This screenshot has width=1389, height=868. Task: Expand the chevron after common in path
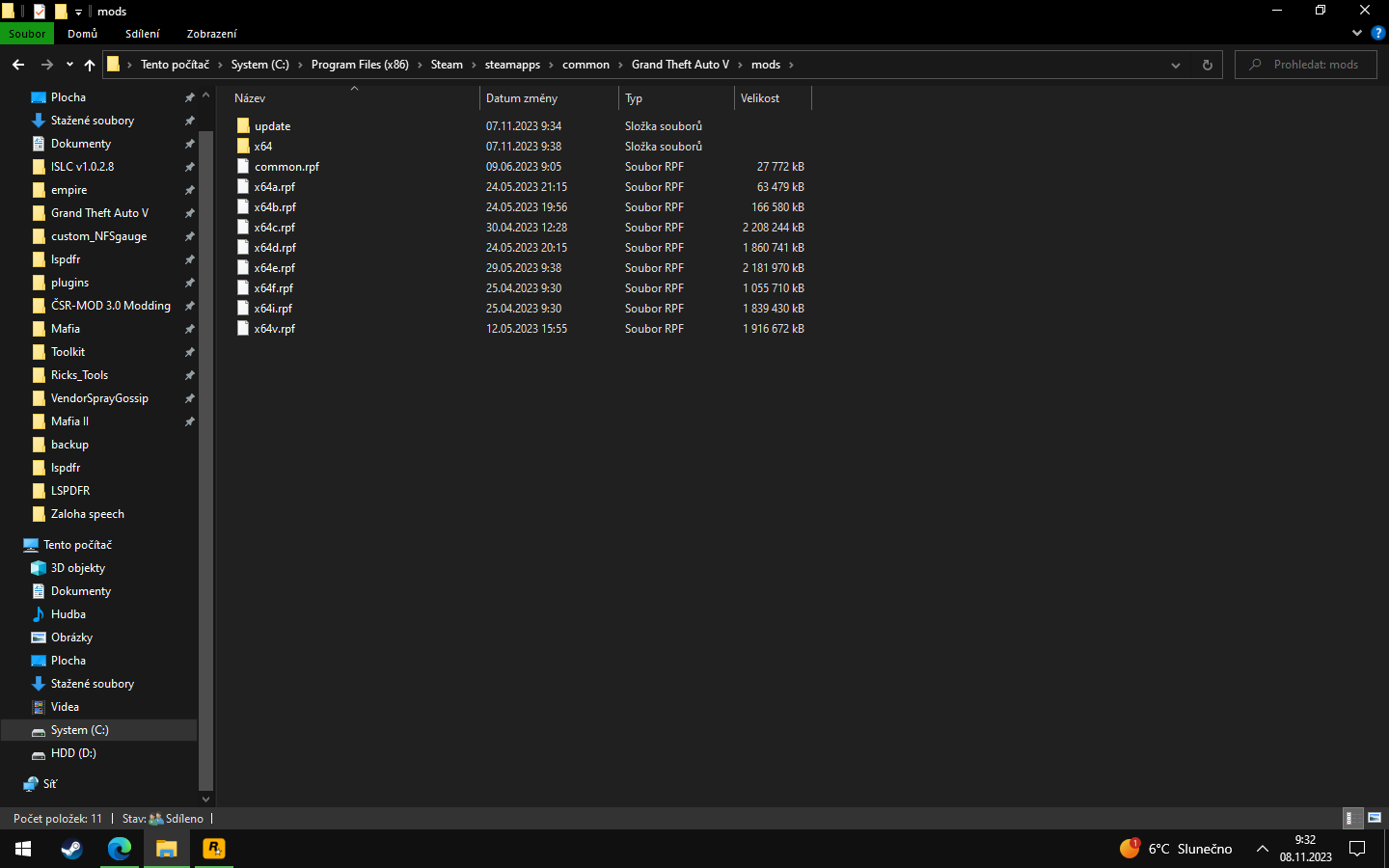(620, 65)
